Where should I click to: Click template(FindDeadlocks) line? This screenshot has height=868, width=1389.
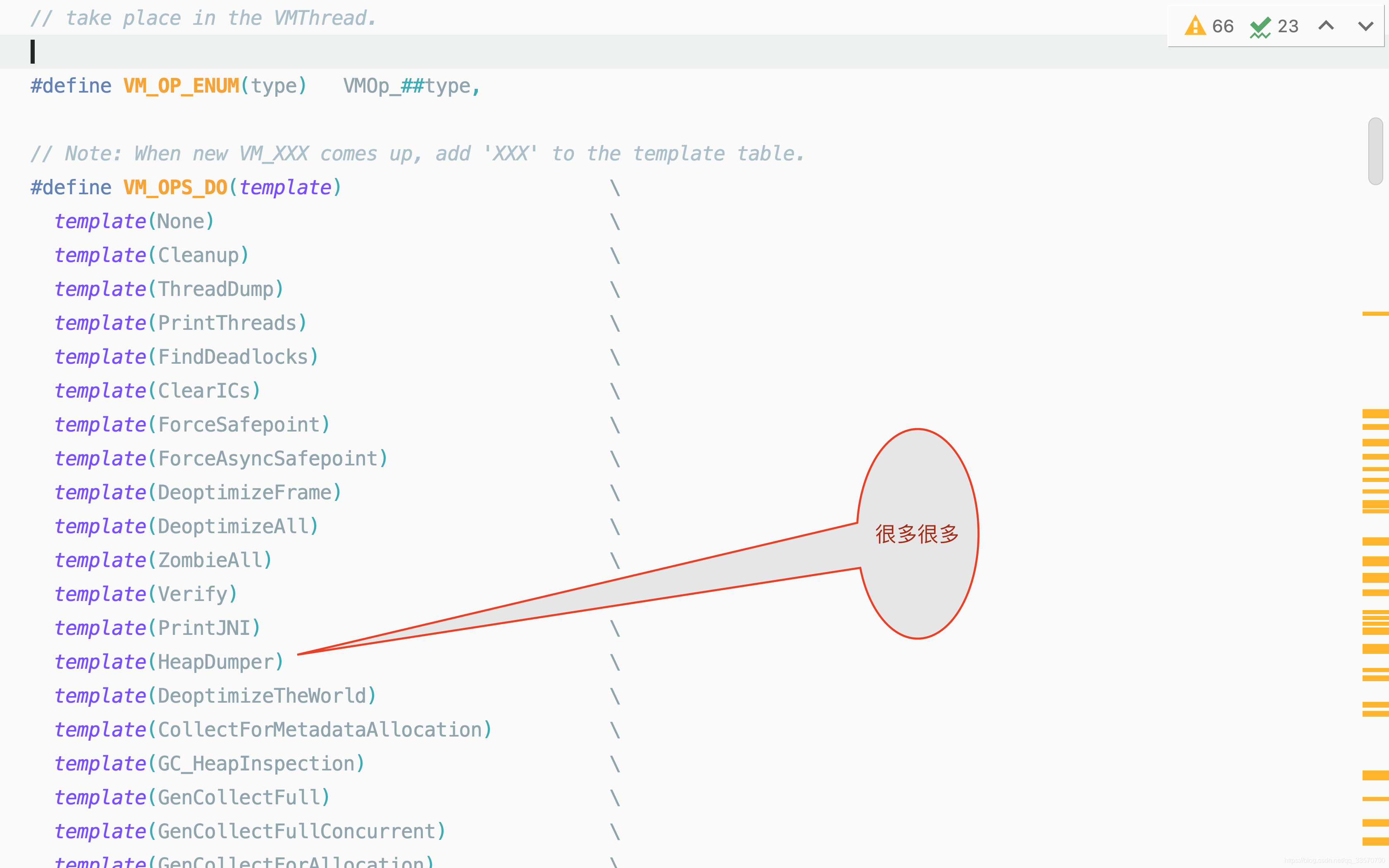pyautogui.click(x=186, y=357)
